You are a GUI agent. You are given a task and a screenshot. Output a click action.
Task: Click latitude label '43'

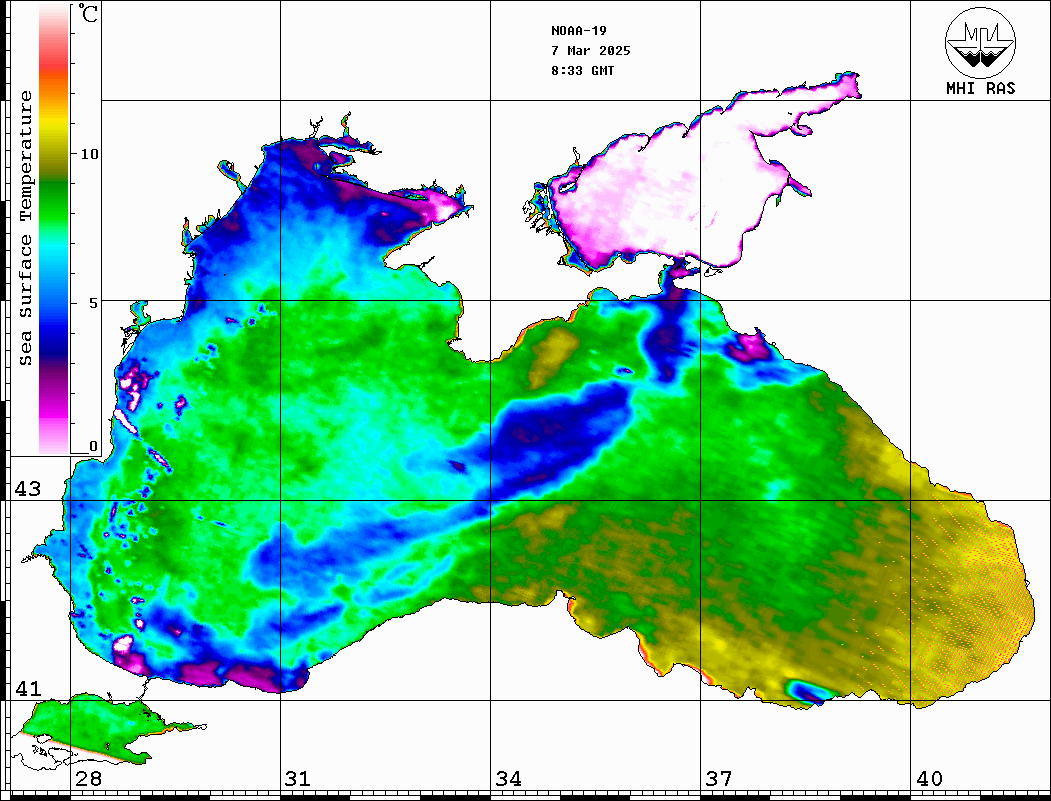28,489
